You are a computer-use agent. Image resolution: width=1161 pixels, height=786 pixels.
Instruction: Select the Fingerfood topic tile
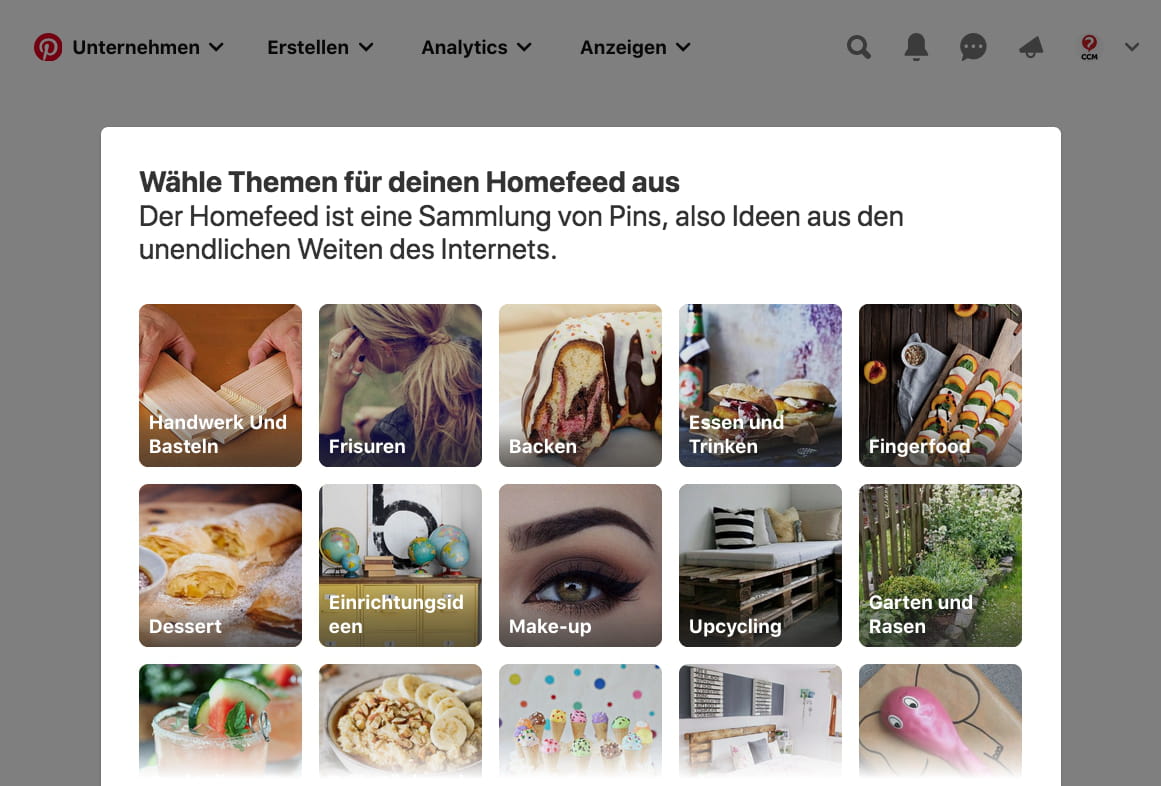tap(940, 386)
